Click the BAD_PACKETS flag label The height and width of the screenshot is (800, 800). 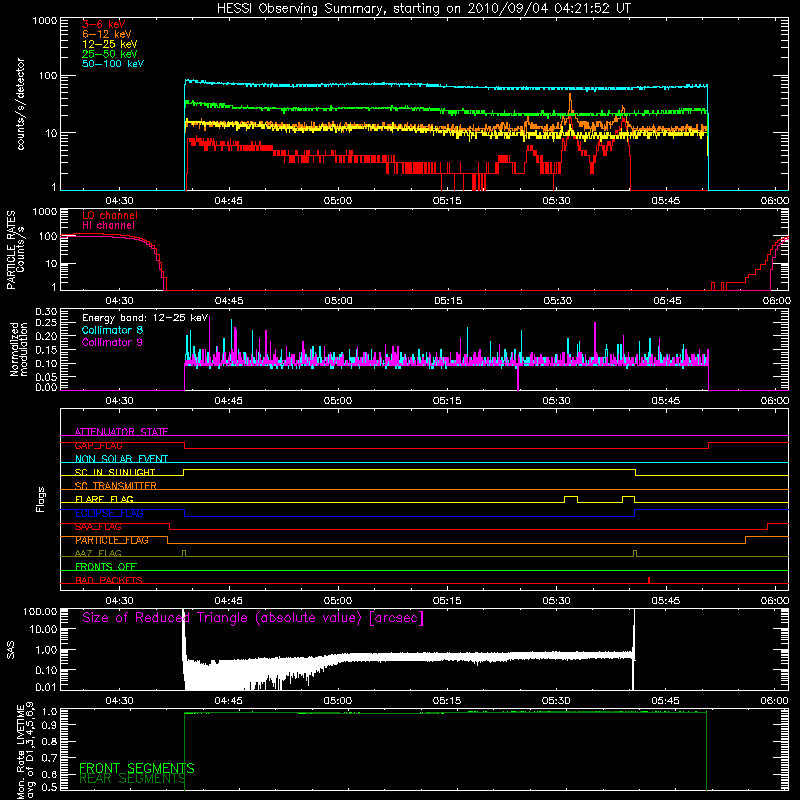click(109, 580)
